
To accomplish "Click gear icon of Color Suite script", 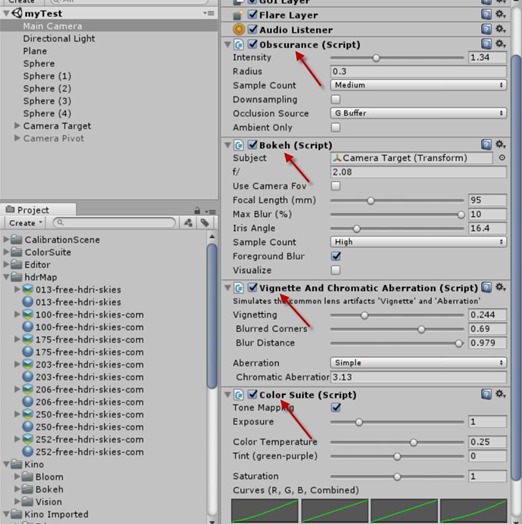I will [x=500, y=394].
